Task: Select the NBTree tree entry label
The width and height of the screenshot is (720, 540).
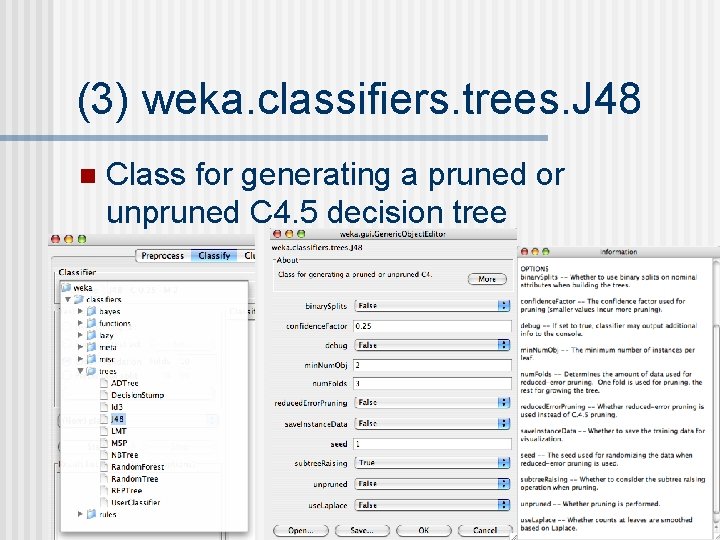Action: point(124,455)
